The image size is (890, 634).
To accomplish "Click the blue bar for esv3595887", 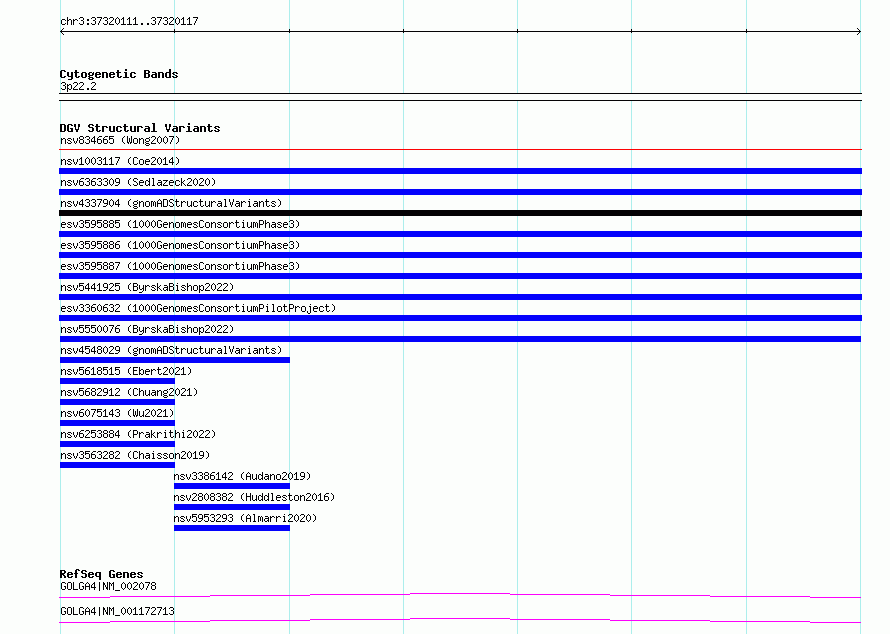I will (x=460, y=276).
